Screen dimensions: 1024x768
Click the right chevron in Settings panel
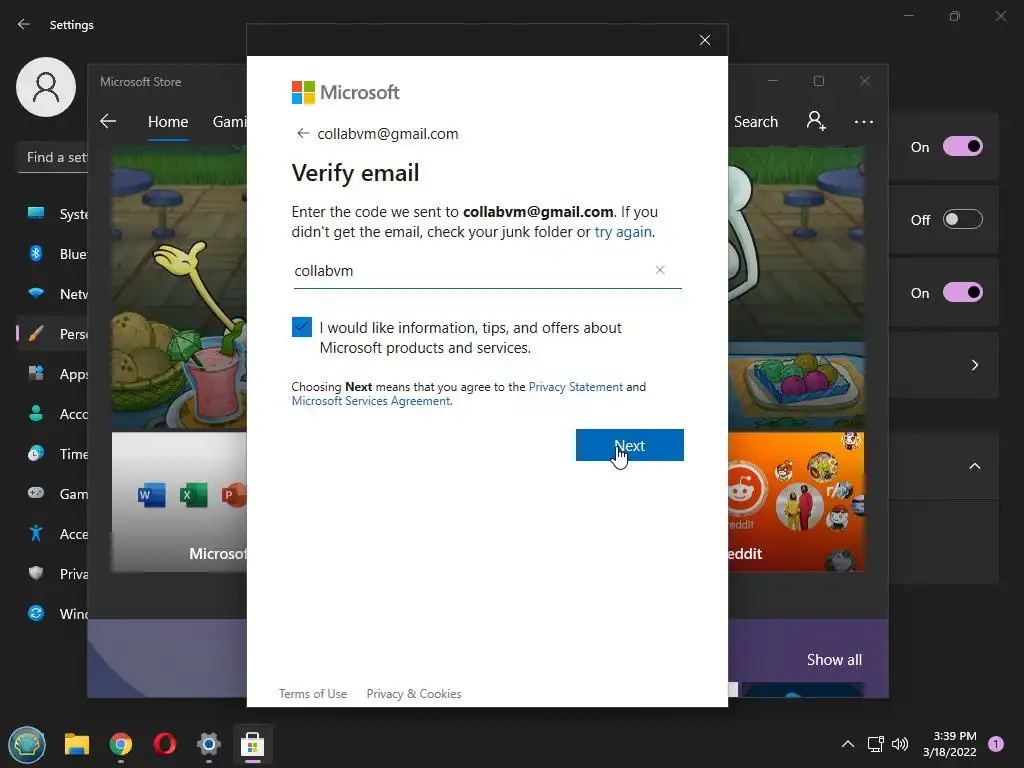click(974, 365)
